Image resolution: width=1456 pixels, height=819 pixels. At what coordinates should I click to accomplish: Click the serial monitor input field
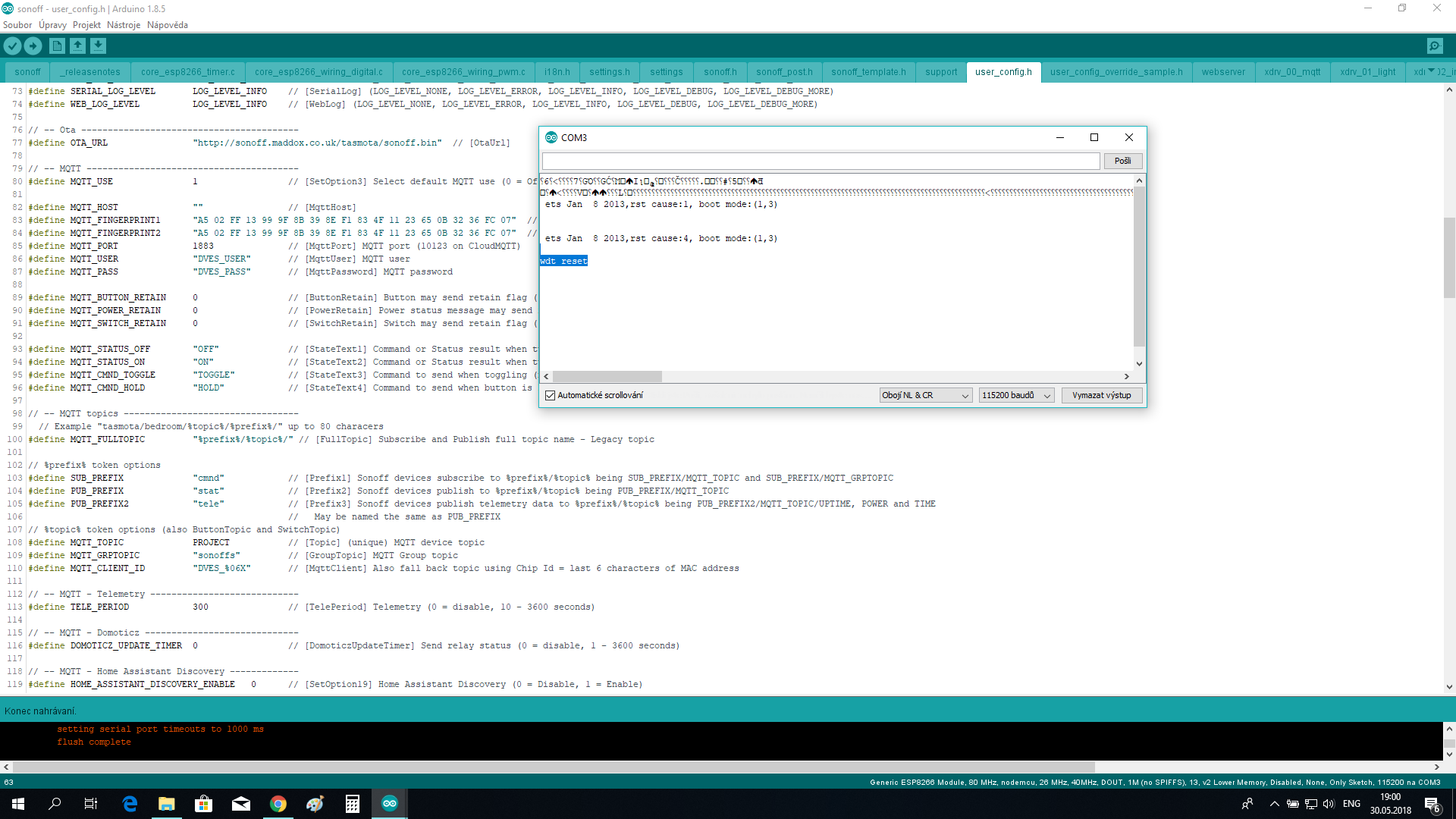coord(821,161)
